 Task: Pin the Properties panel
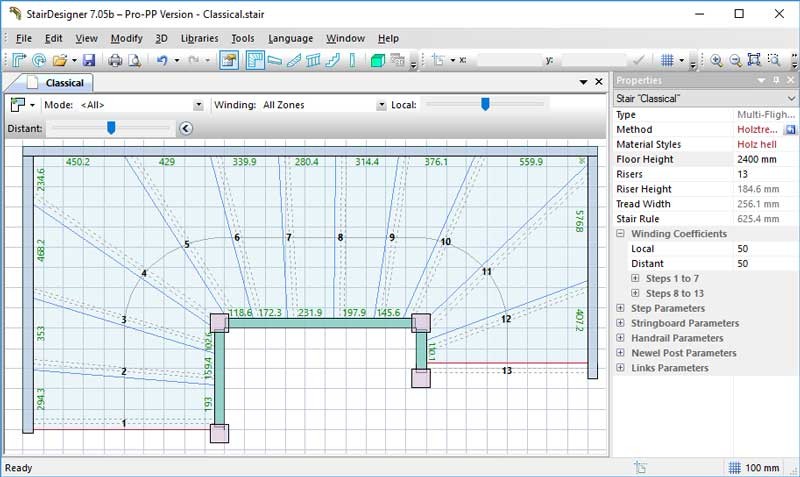click(x=776, y=80)
